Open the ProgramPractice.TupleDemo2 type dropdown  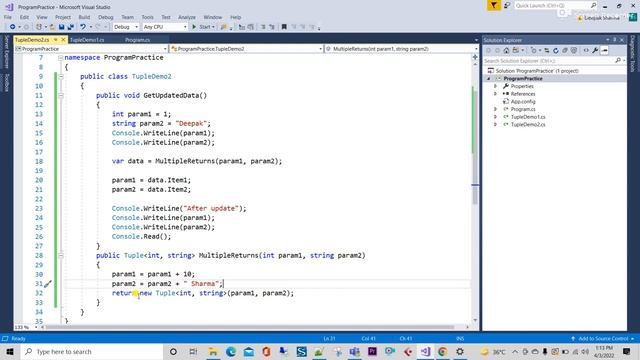coord(246,49)
